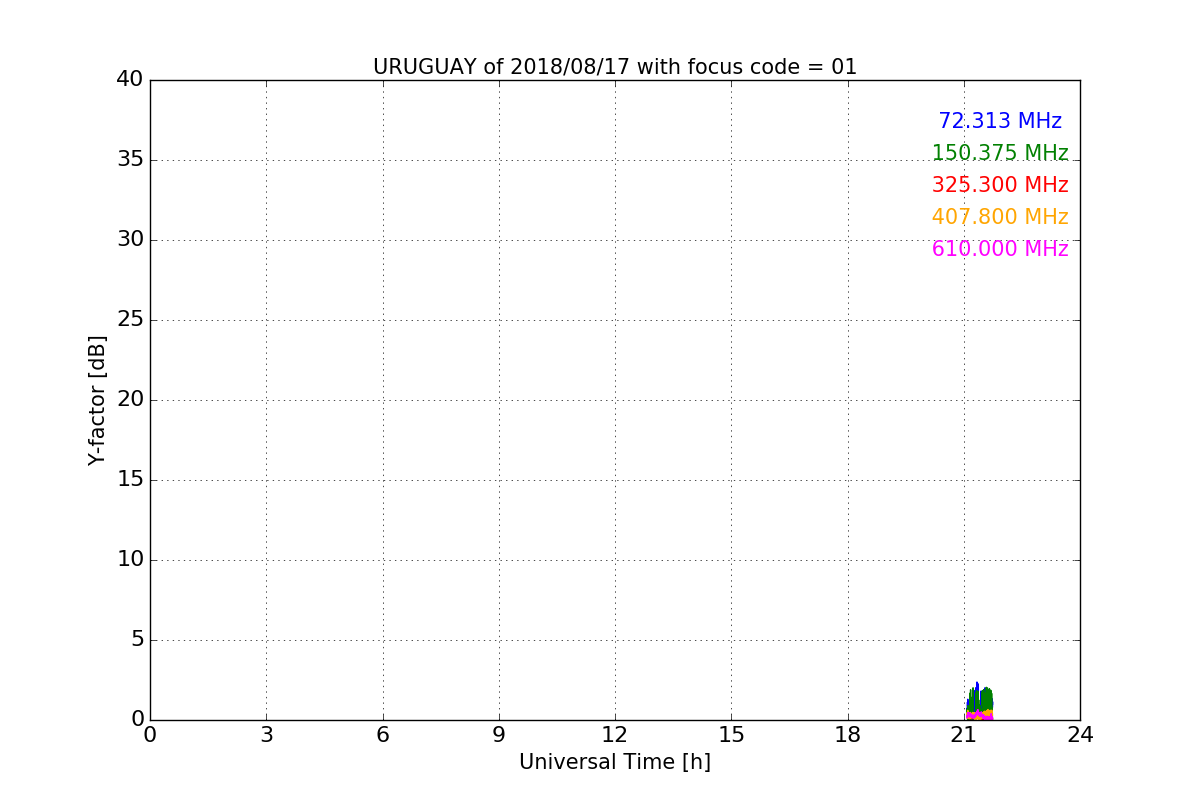Click the y-axis tick label 5
This screenshot has height=800, width=1200.
point(137,639)
